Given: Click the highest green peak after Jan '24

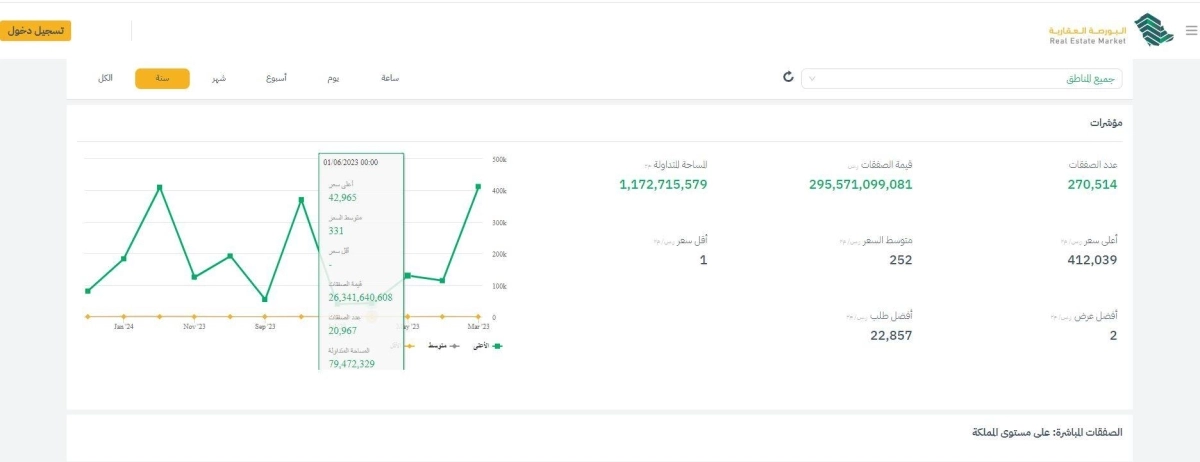Looking at the screenshot, I should click(x=159, y=187).
